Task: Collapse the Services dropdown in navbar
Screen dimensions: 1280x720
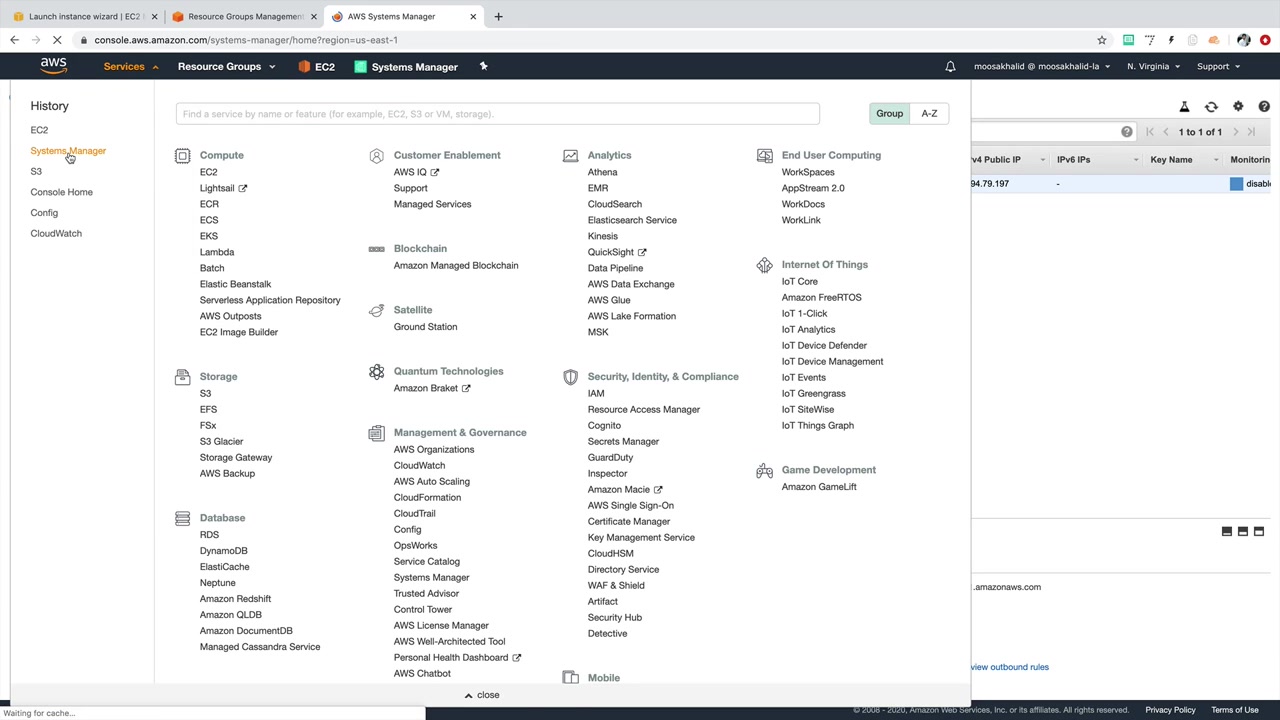Action: click(x=131, y=67)
